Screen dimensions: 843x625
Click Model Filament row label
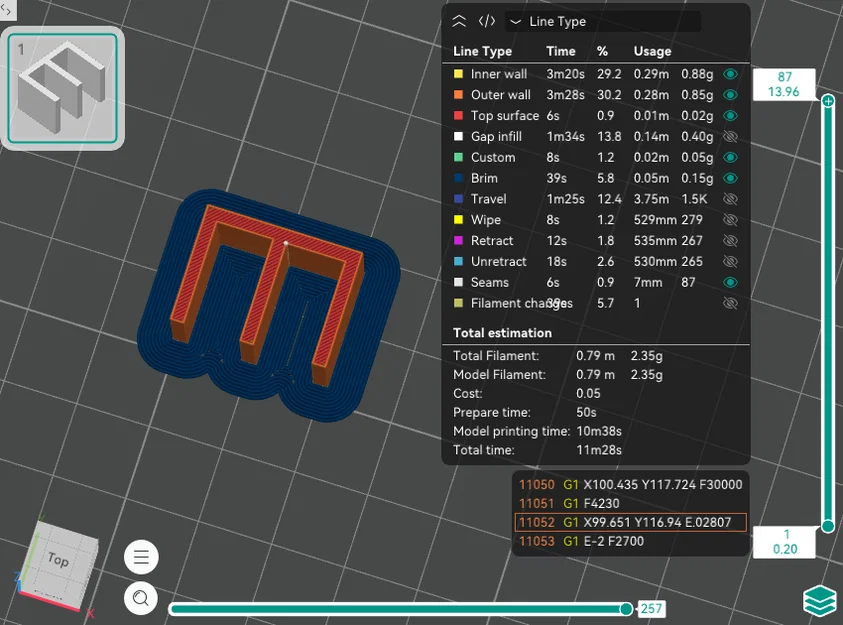499,375
